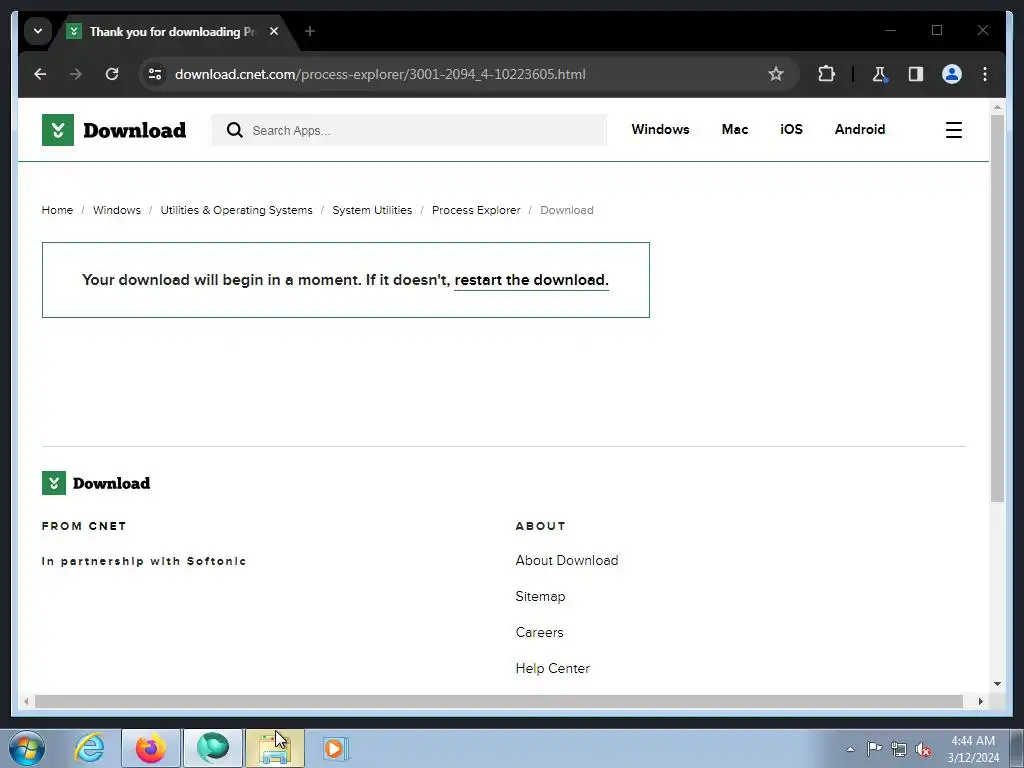This screenshot has height=768, width=1024.
Task: Open Chrome's three-dot menu
Action: click(985, 74)
